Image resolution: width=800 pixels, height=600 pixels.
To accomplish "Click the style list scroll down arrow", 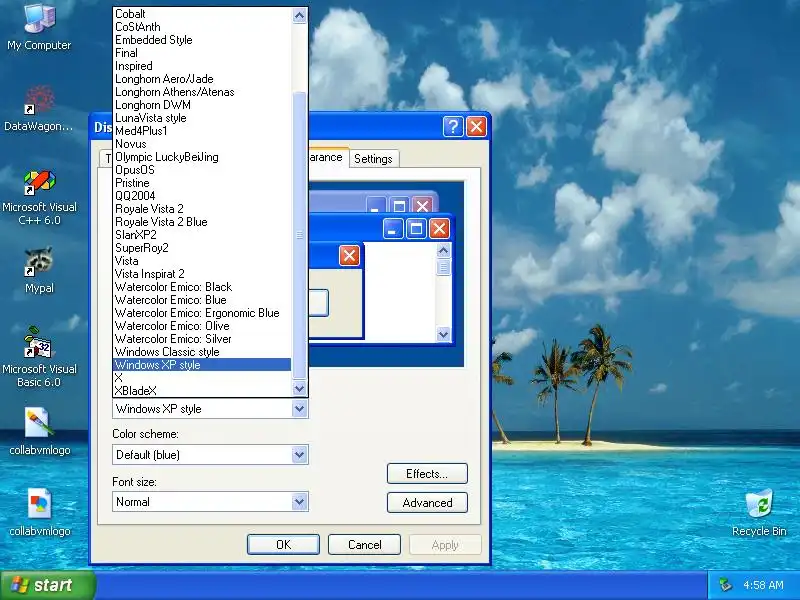I will pos(299,388).
